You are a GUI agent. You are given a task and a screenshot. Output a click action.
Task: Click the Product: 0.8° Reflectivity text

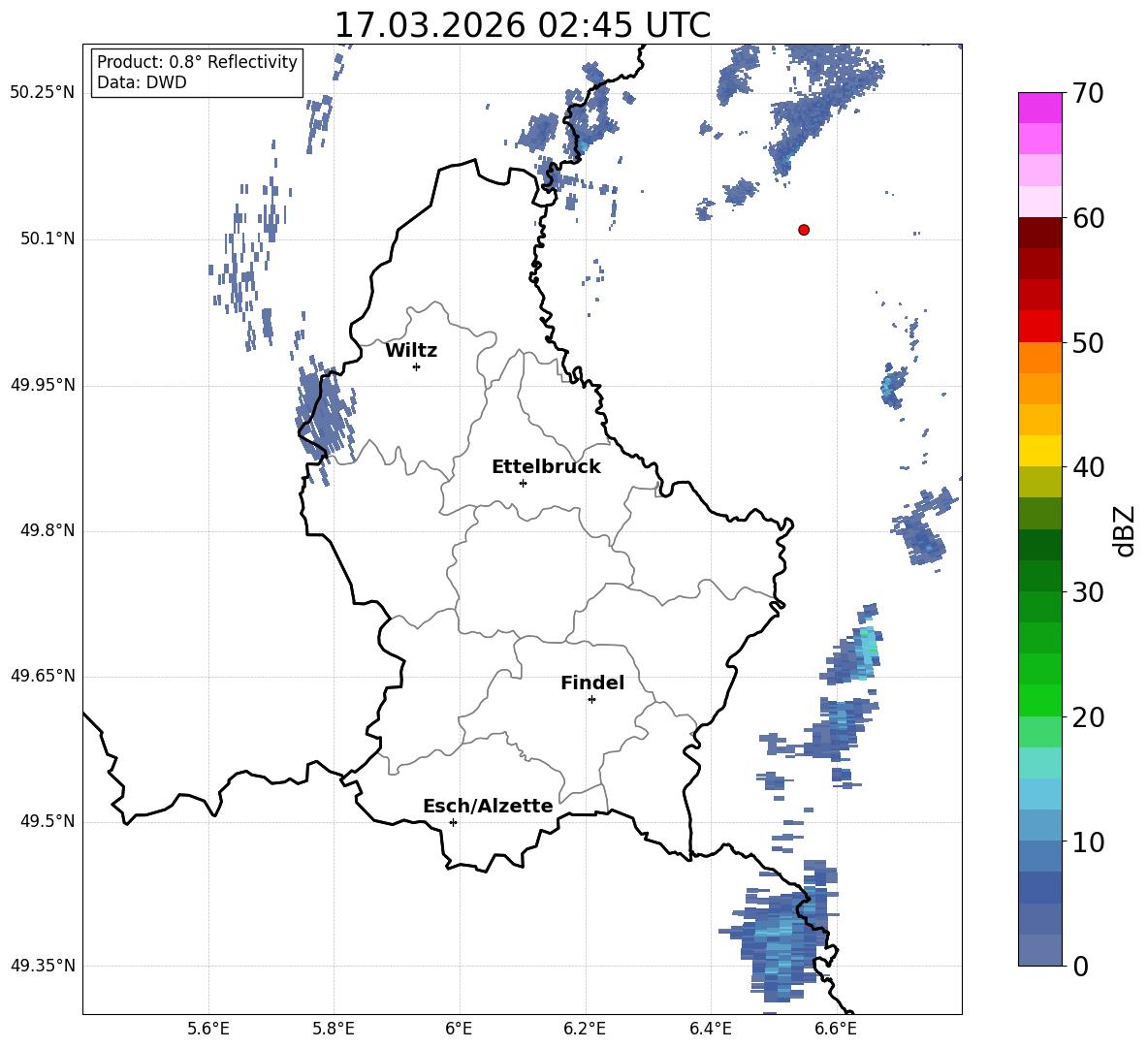[197, 62]
